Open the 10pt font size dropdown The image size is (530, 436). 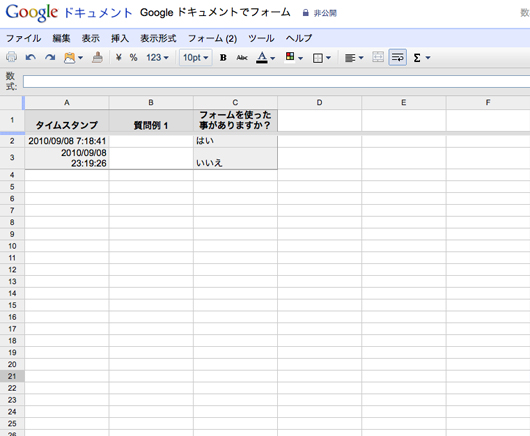(196, 58)
